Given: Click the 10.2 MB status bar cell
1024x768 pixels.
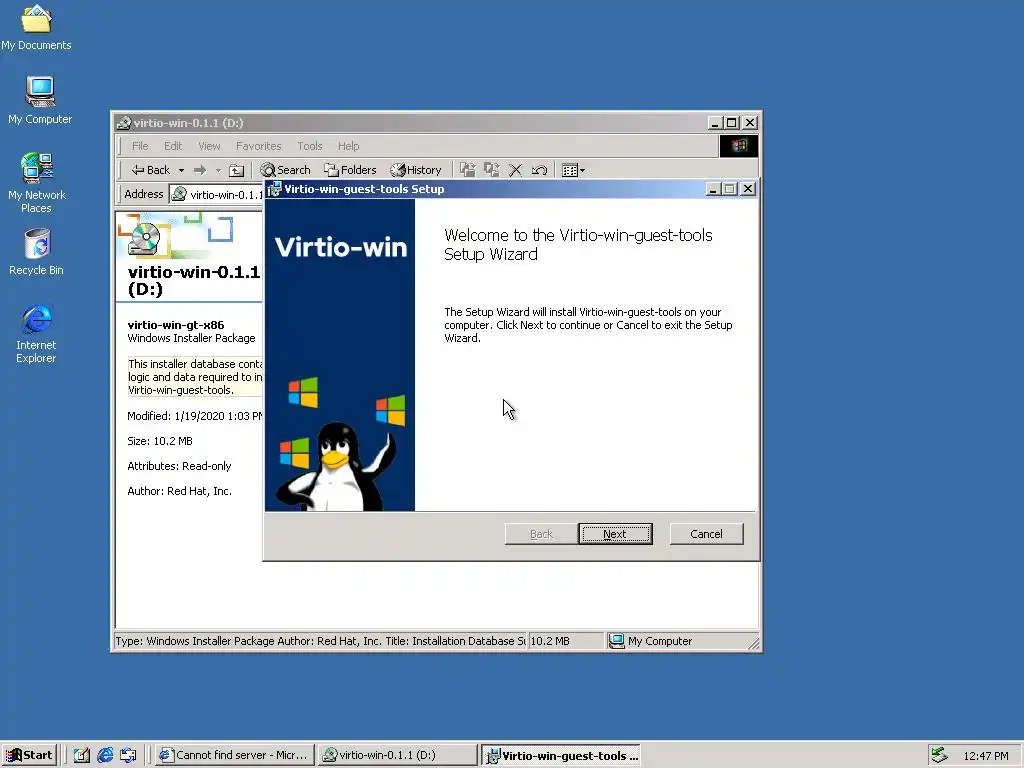Looking at the screenshot, I should (x=565, y=641).
